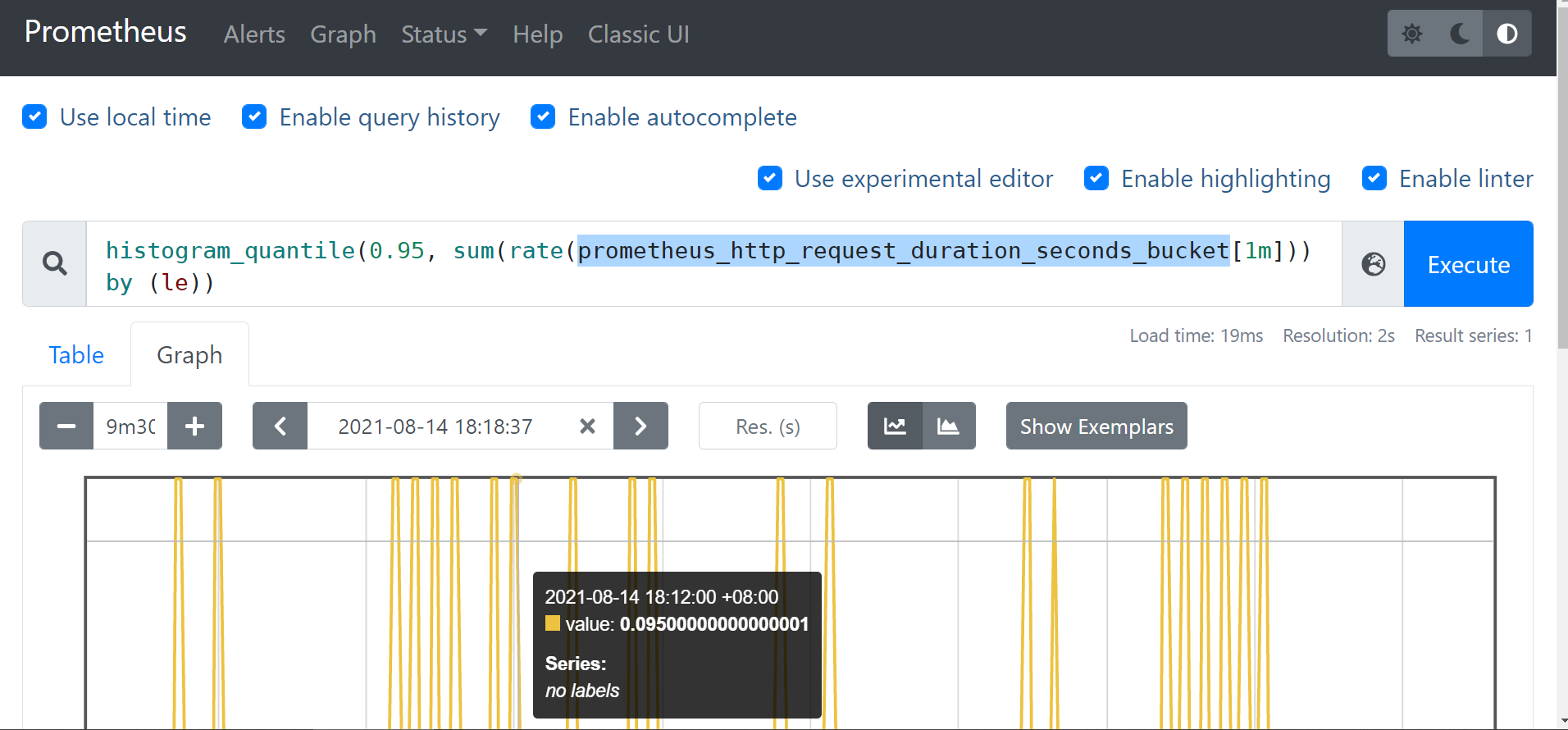
Task: Open the Alerts page
Action: coord(254,34)
